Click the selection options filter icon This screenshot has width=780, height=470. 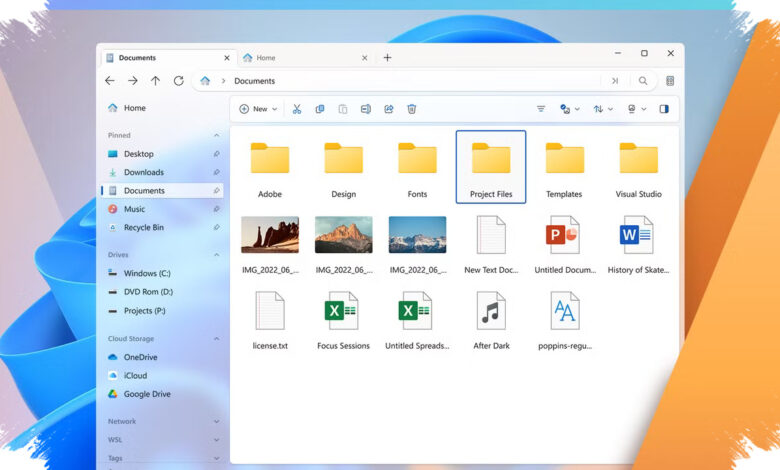[x=541, y=109]
